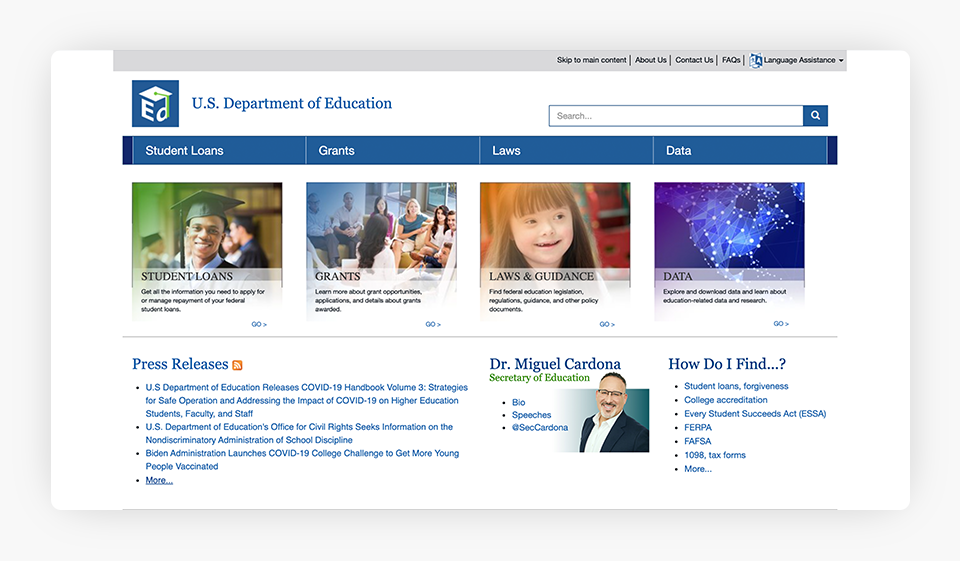The width and height of the screenshot is (960, 561).
Task: Open the Skip to main content link
Action: click(591, 60)
